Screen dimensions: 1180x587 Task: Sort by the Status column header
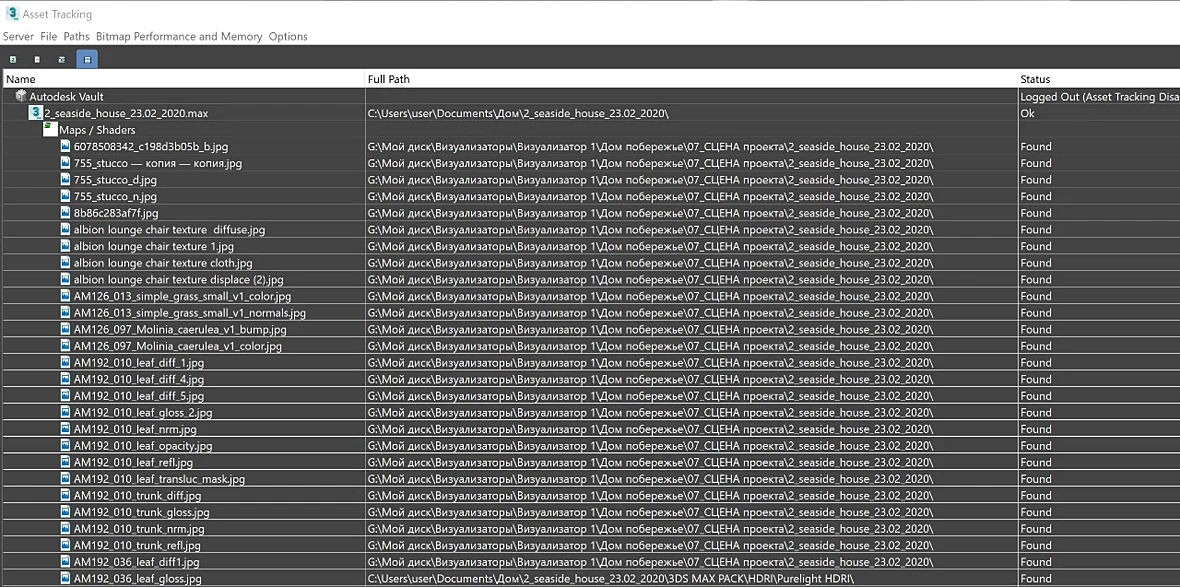[1099, 79]
